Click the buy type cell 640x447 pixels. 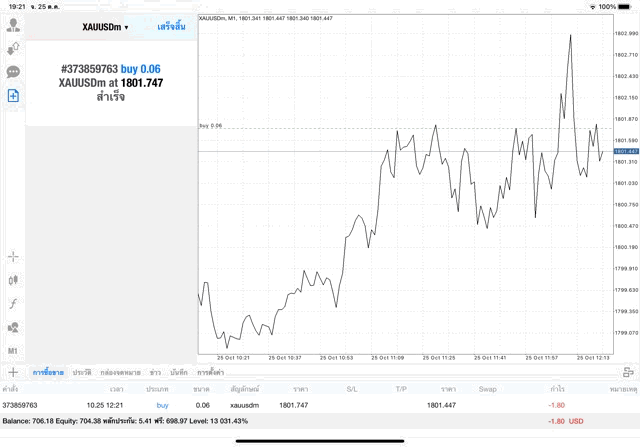click(162, 405)
